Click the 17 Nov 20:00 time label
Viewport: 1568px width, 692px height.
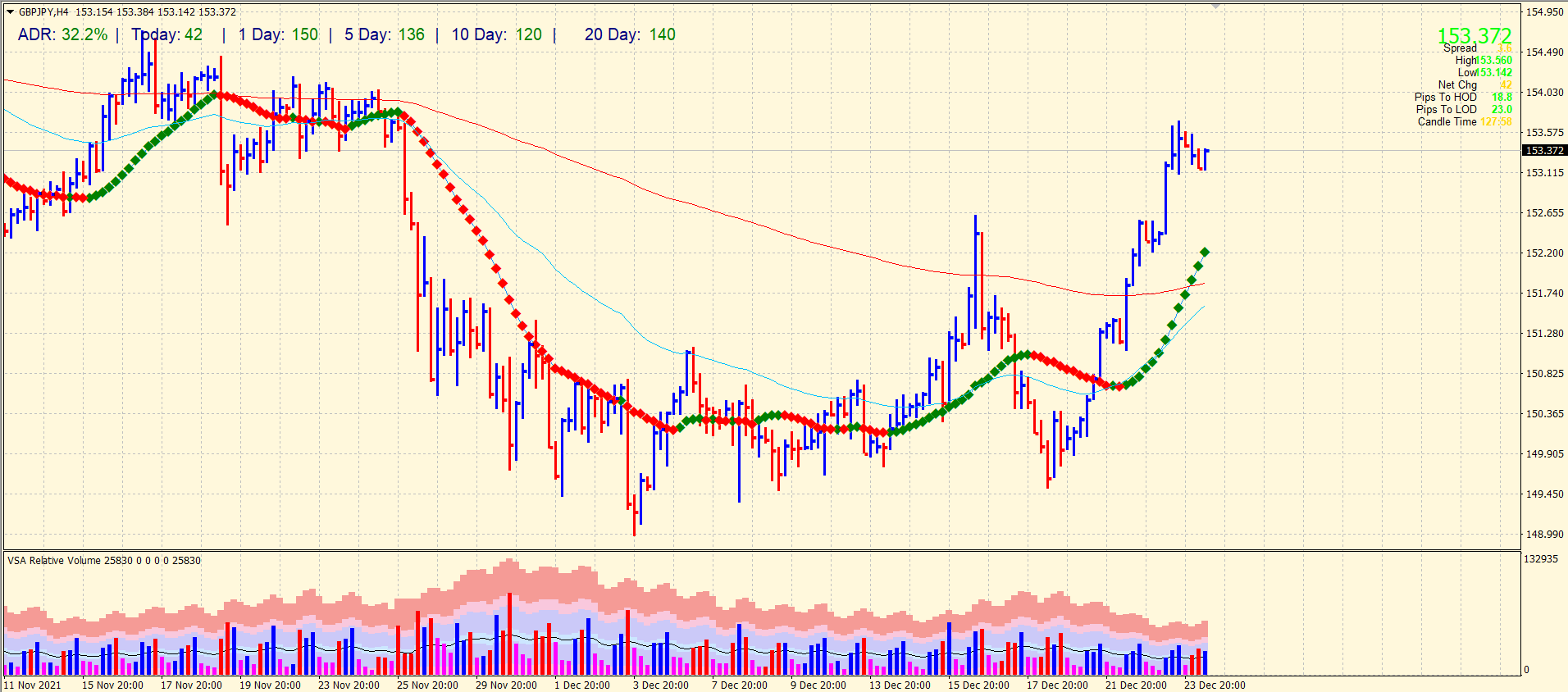click(x=191, y=685)
